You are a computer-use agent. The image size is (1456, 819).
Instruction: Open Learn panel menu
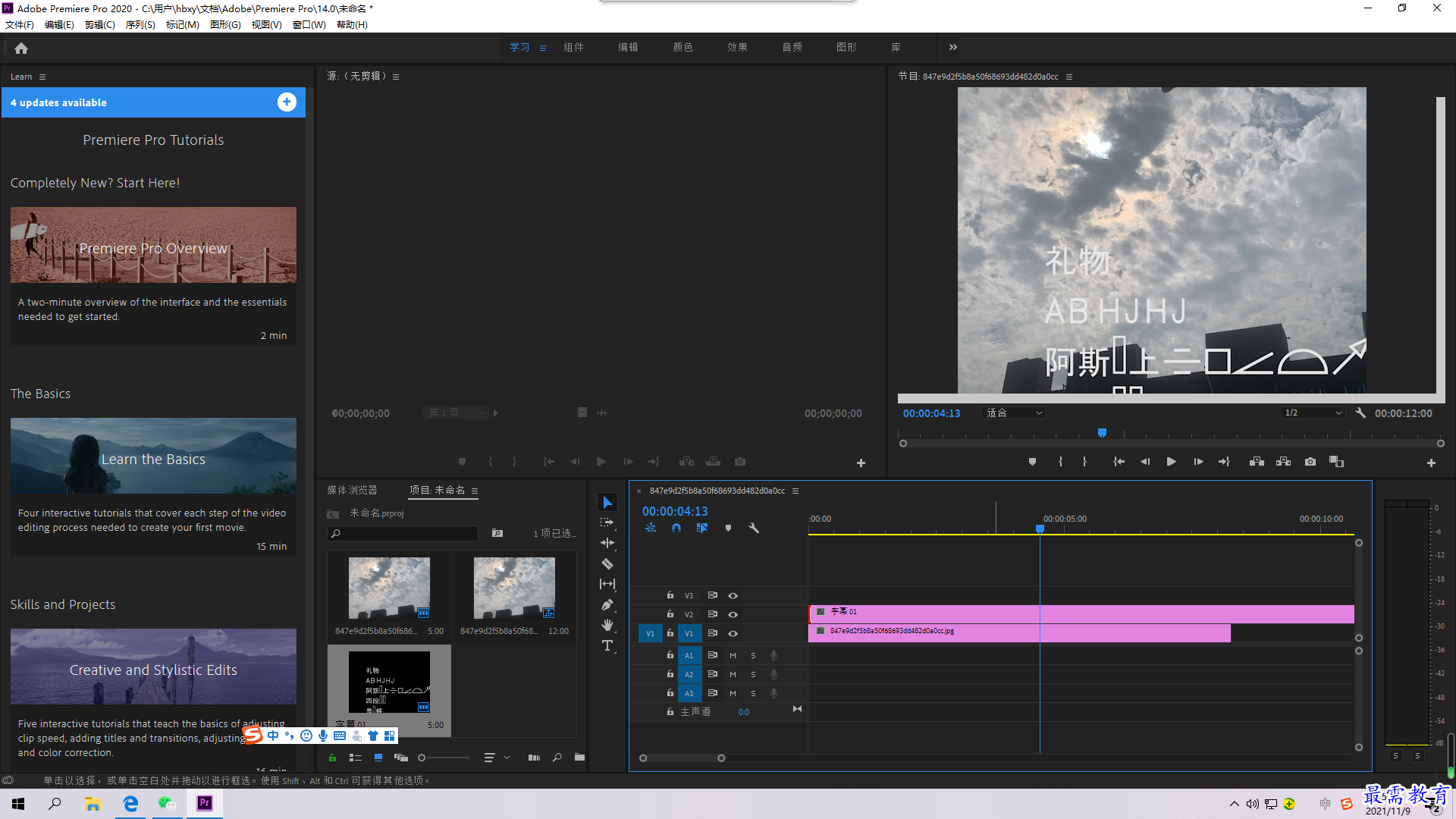[x=42, y=77]
